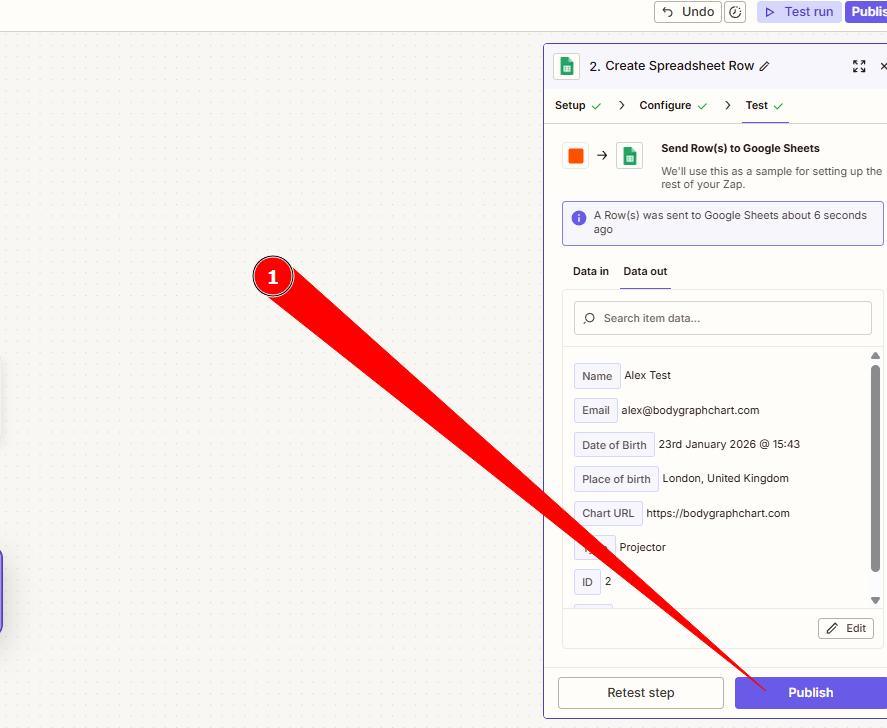Screen dimensions: 887x728
Task: Click the orange trigger app icon
Action: [x=576, y=155]
